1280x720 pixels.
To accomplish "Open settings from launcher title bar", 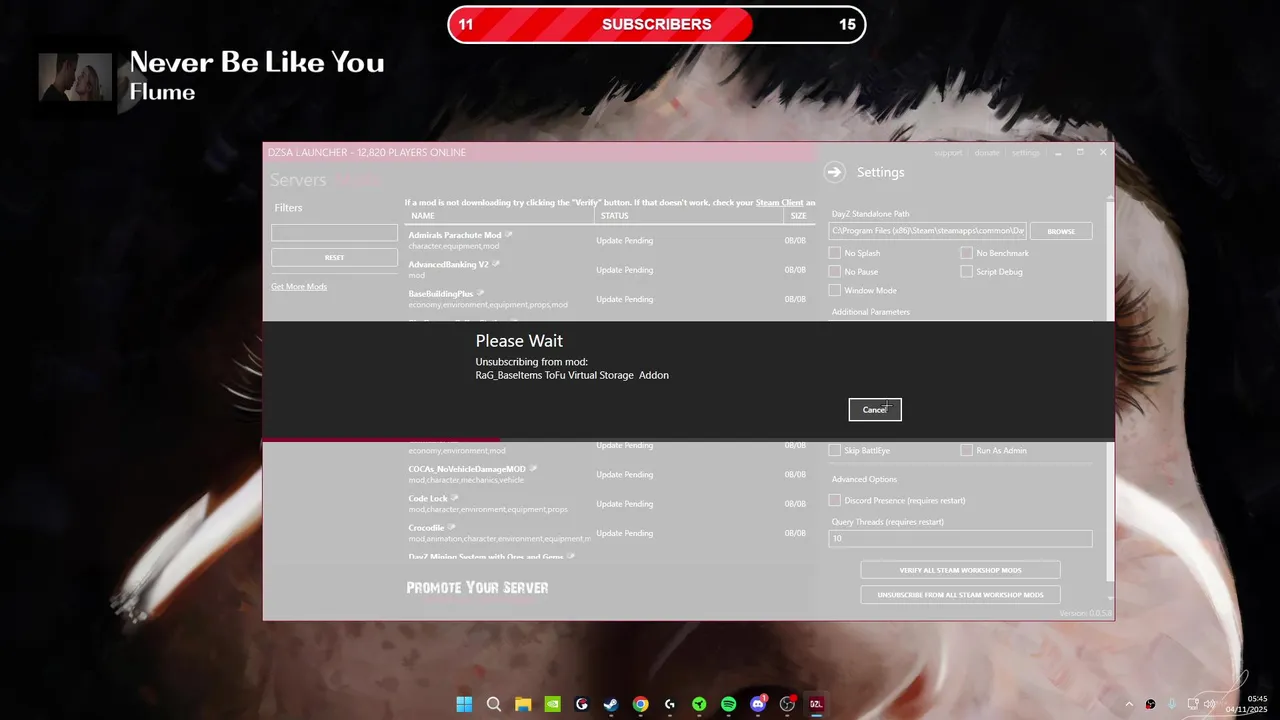I will pyautogui.click(x=1026, y=153).
